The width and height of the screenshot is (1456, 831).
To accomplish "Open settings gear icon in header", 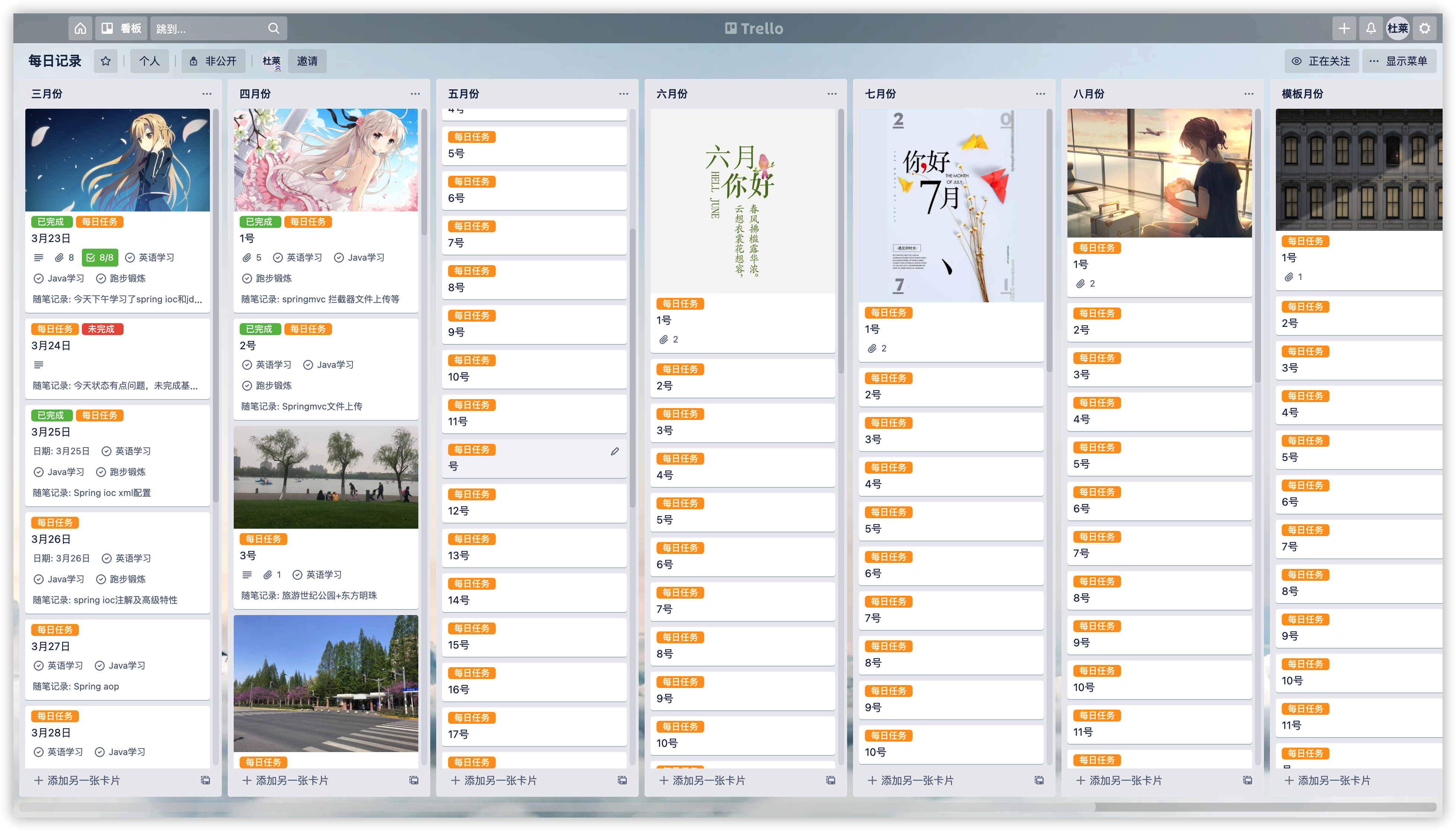I will [x=1425, y=28].
